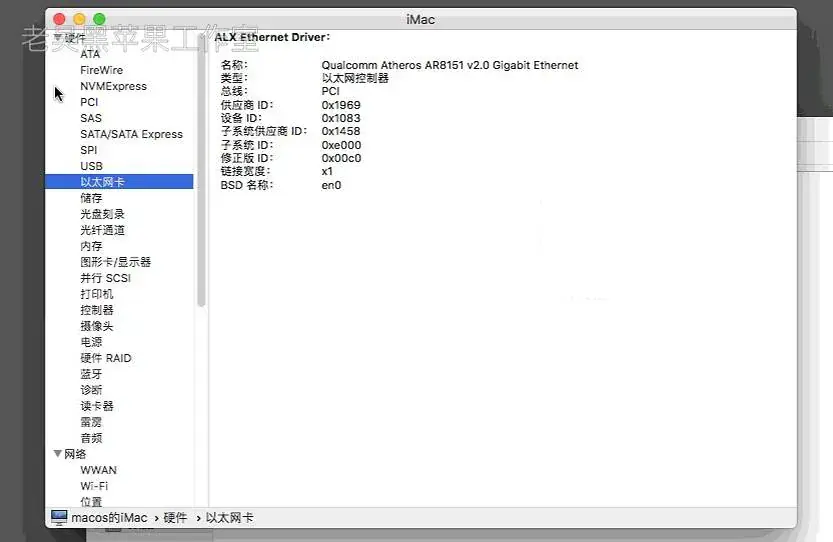Open the 打印机 printers entry
The width and height of the screenshot is (833, 542).
97,294
